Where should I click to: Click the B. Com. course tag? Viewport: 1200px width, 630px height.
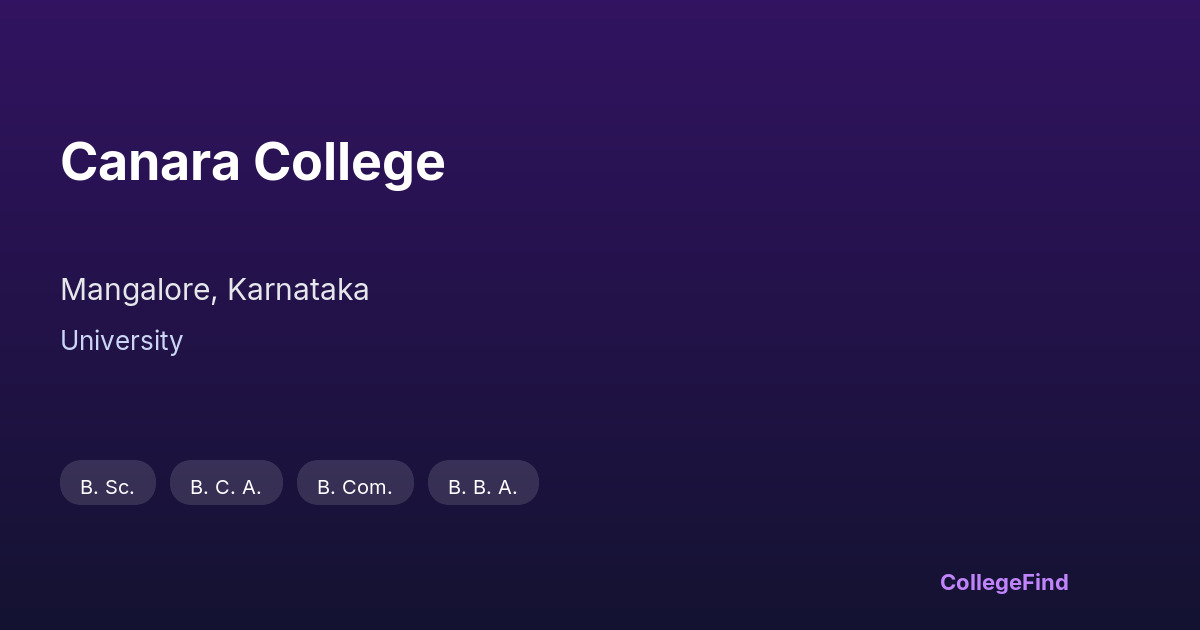[355, 487]
